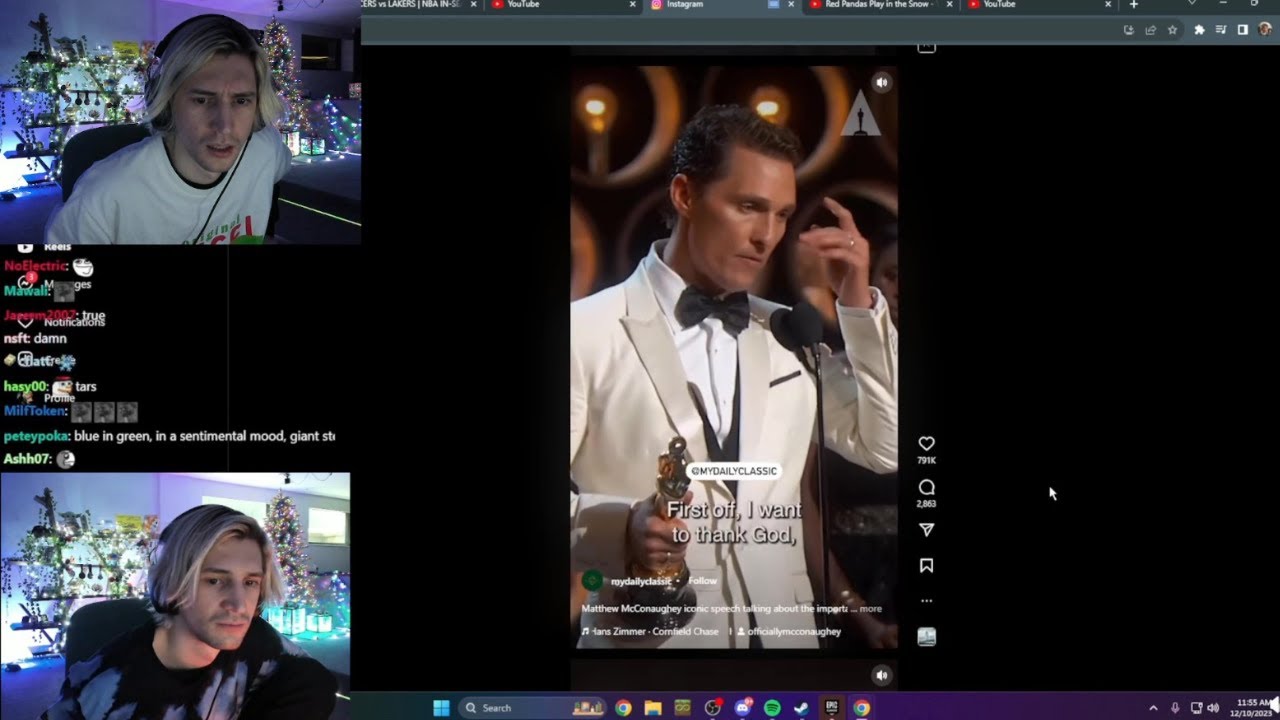Click the microphone tray icon
1280x720 pixels.
1175,708
